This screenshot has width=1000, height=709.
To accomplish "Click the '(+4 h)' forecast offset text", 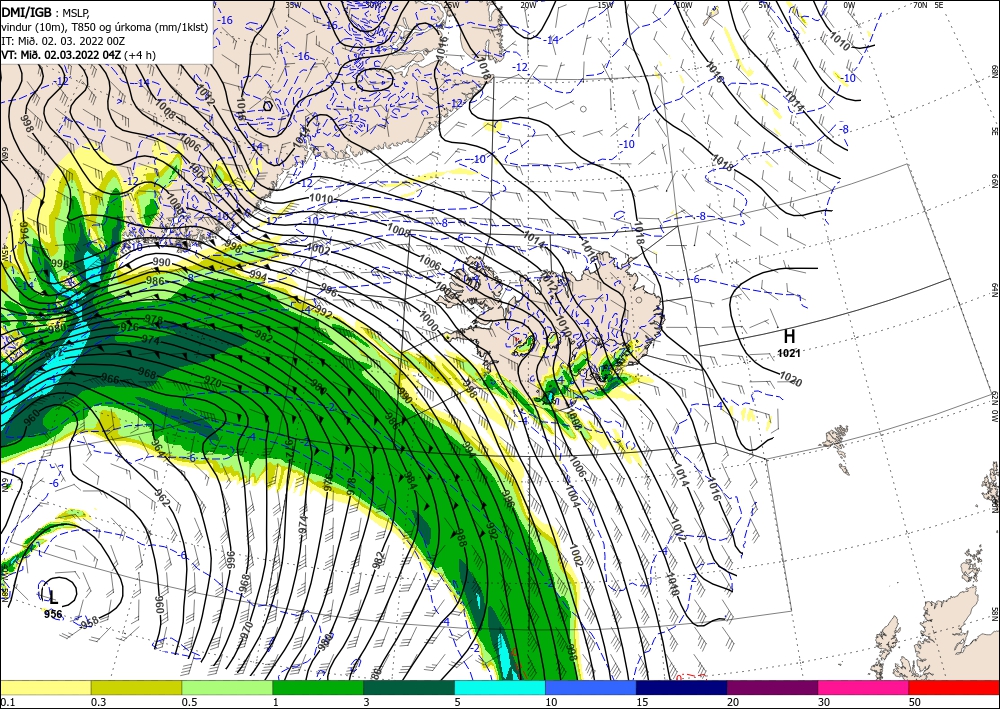I will (x=140, y=55).
